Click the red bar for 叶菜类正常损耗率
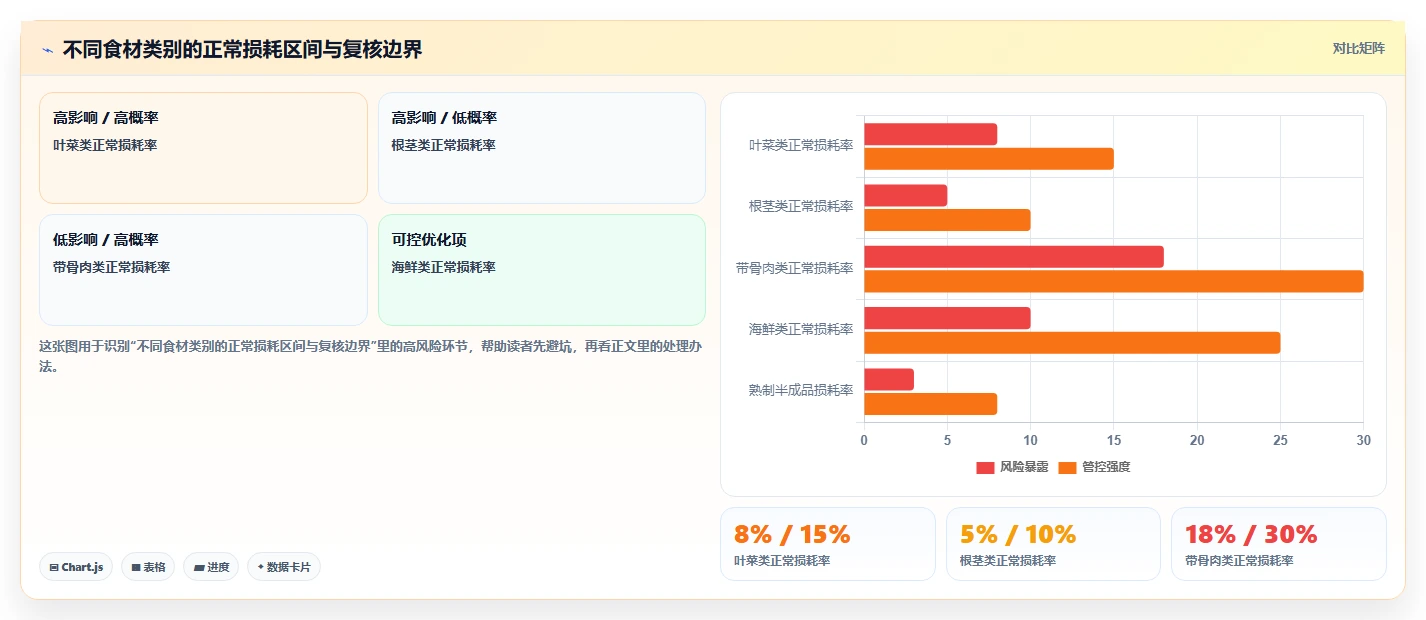The width and height of the screenshot is (1426, 620). tap(930, 134)
